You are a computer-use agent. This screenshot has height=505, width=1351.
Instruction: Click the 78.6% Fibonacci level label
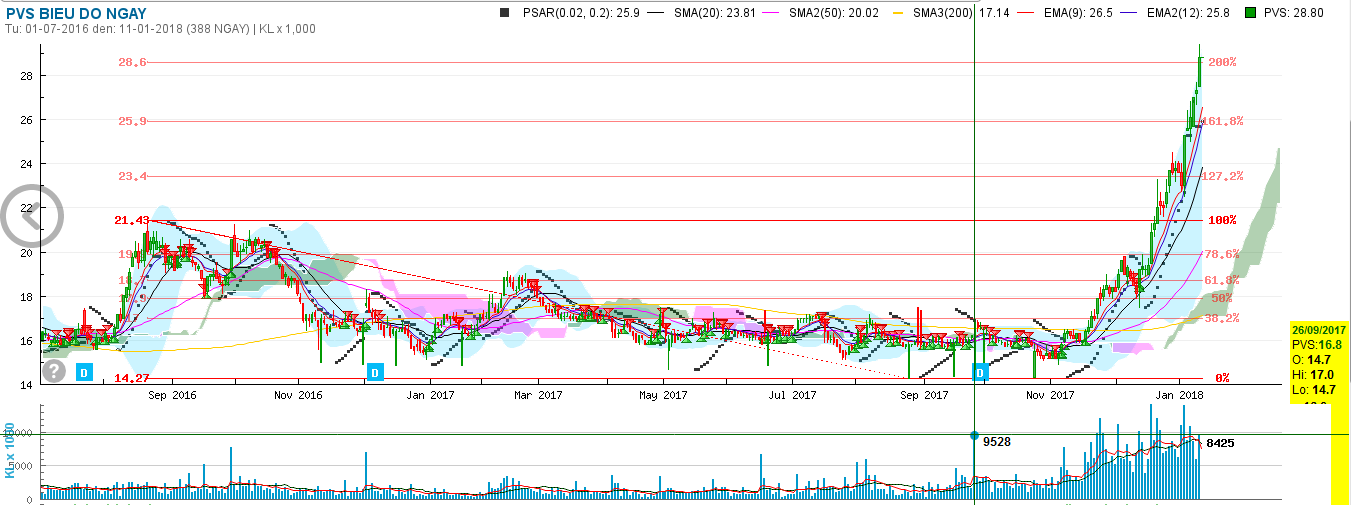(1224, 254)
